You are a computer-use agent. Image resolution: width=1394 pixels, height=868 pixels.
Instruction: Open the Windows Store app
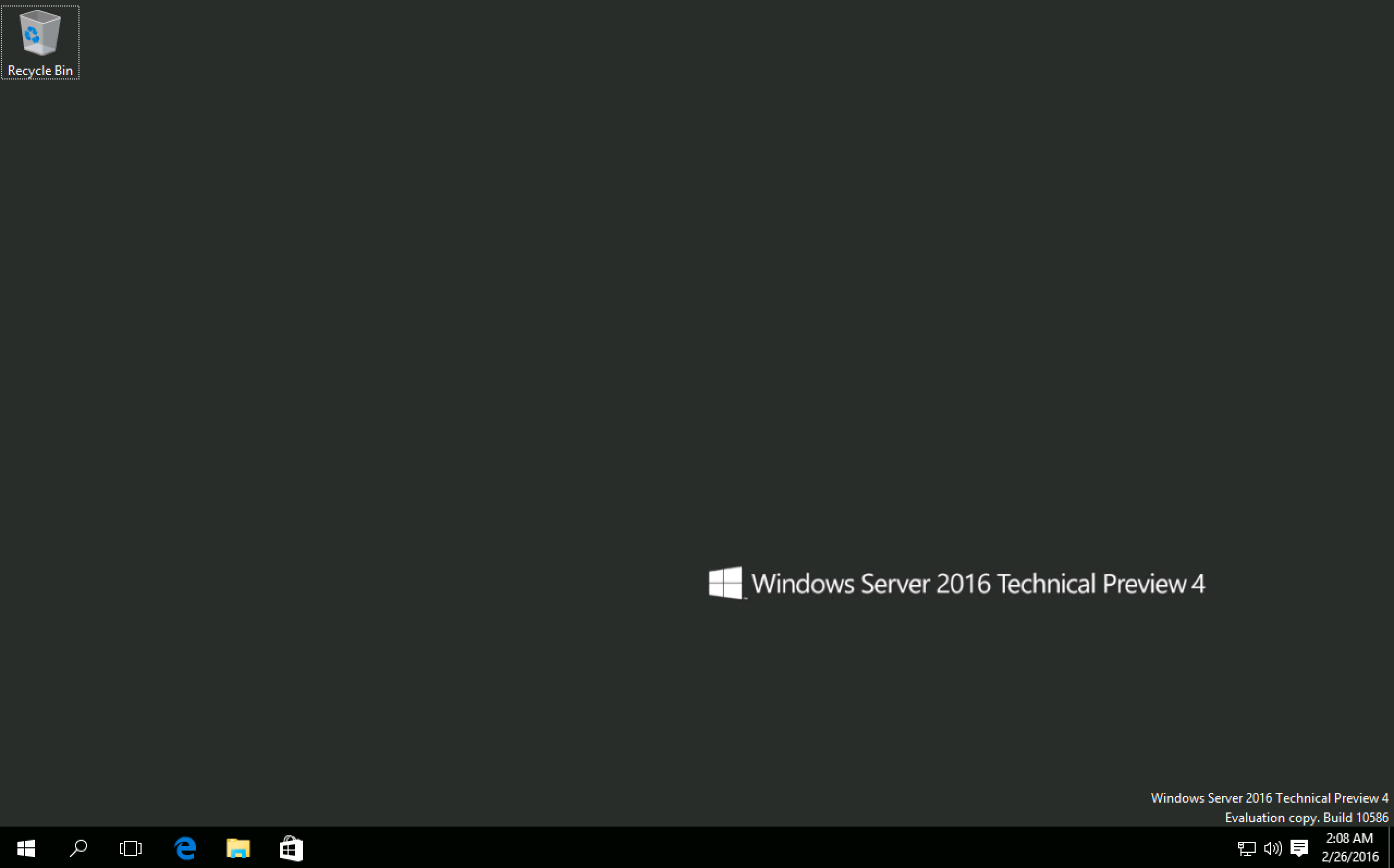pos(291,848)
